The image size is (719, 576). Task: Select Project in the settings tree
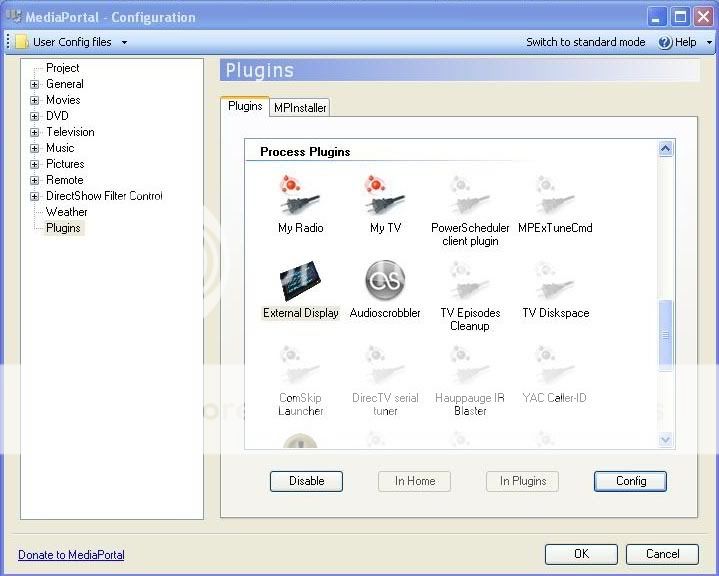pyautogui.click(x=62, y=68)
